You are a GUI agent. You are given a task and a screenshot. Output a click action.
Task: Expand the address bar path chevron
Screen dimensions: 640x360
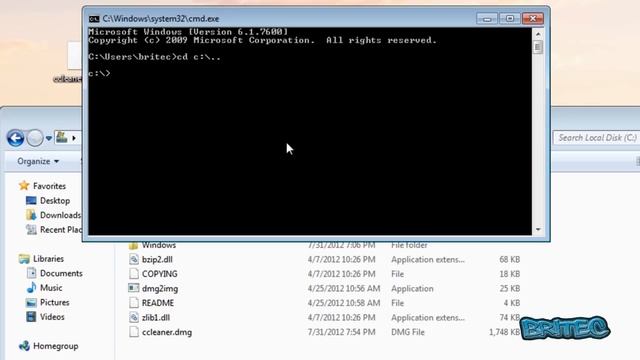pos(74,138)
